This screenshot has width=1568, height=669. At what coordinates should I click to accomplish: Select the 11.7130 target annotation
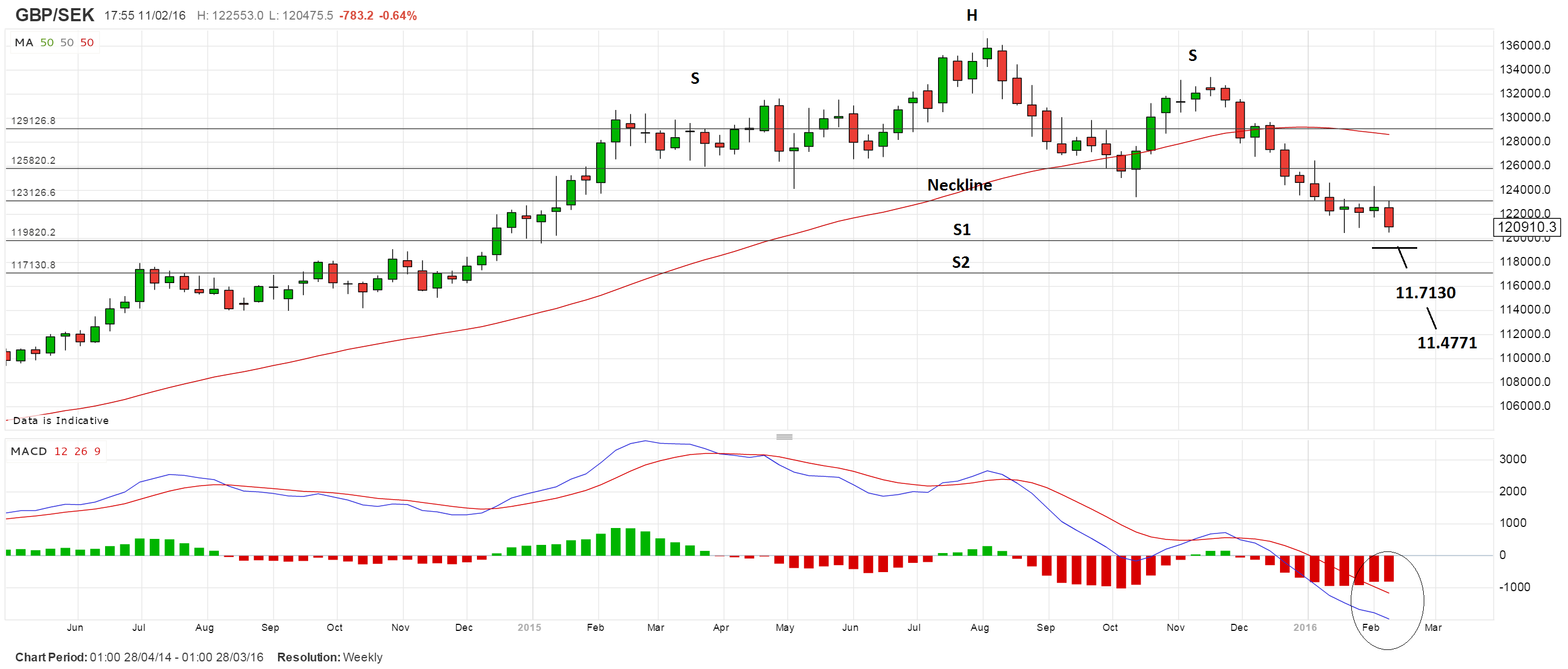(x=1425, y=293)
